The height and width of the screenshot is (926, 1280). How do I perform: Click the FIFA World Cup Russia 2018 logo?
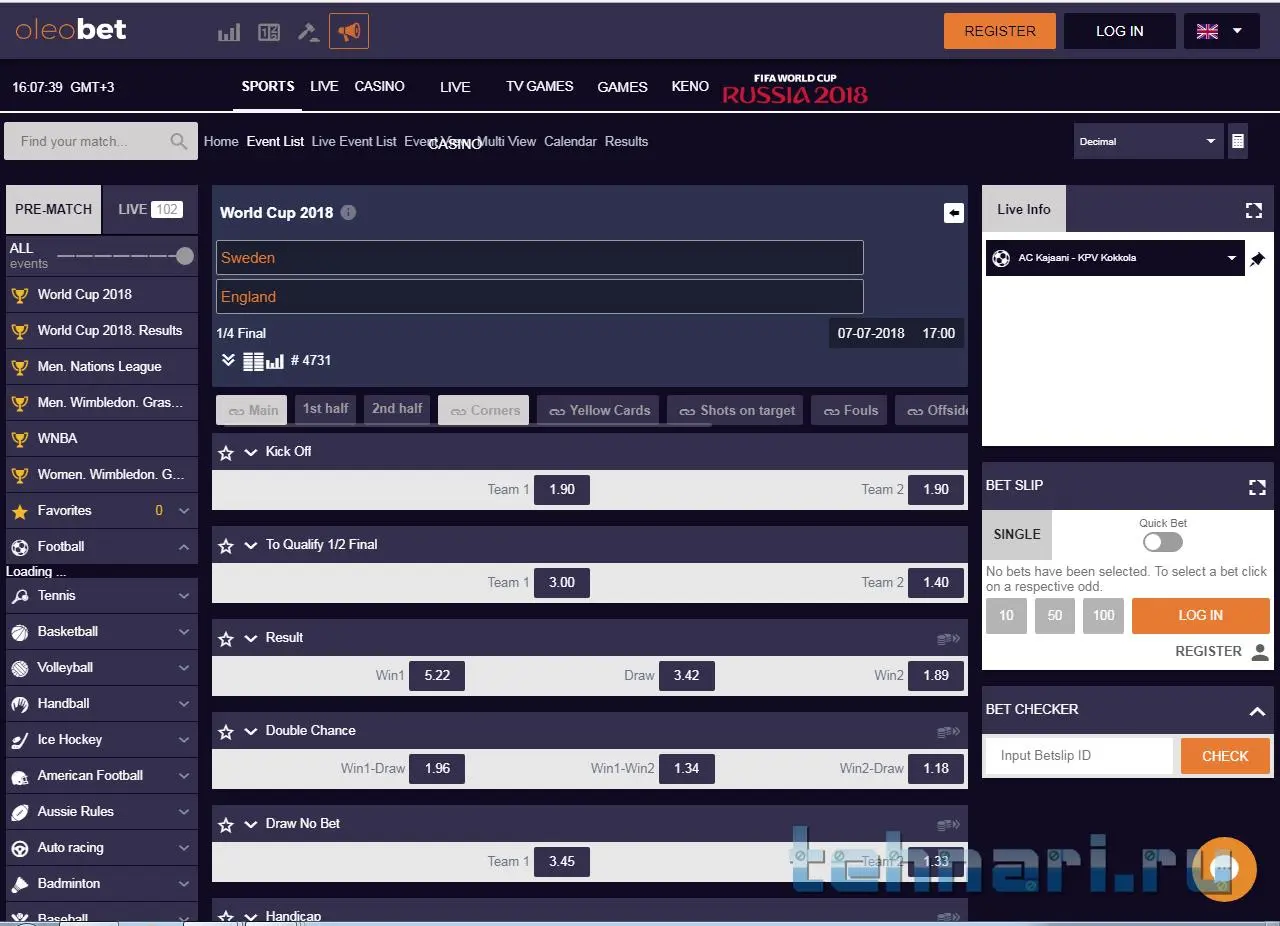tap(795, 88)
